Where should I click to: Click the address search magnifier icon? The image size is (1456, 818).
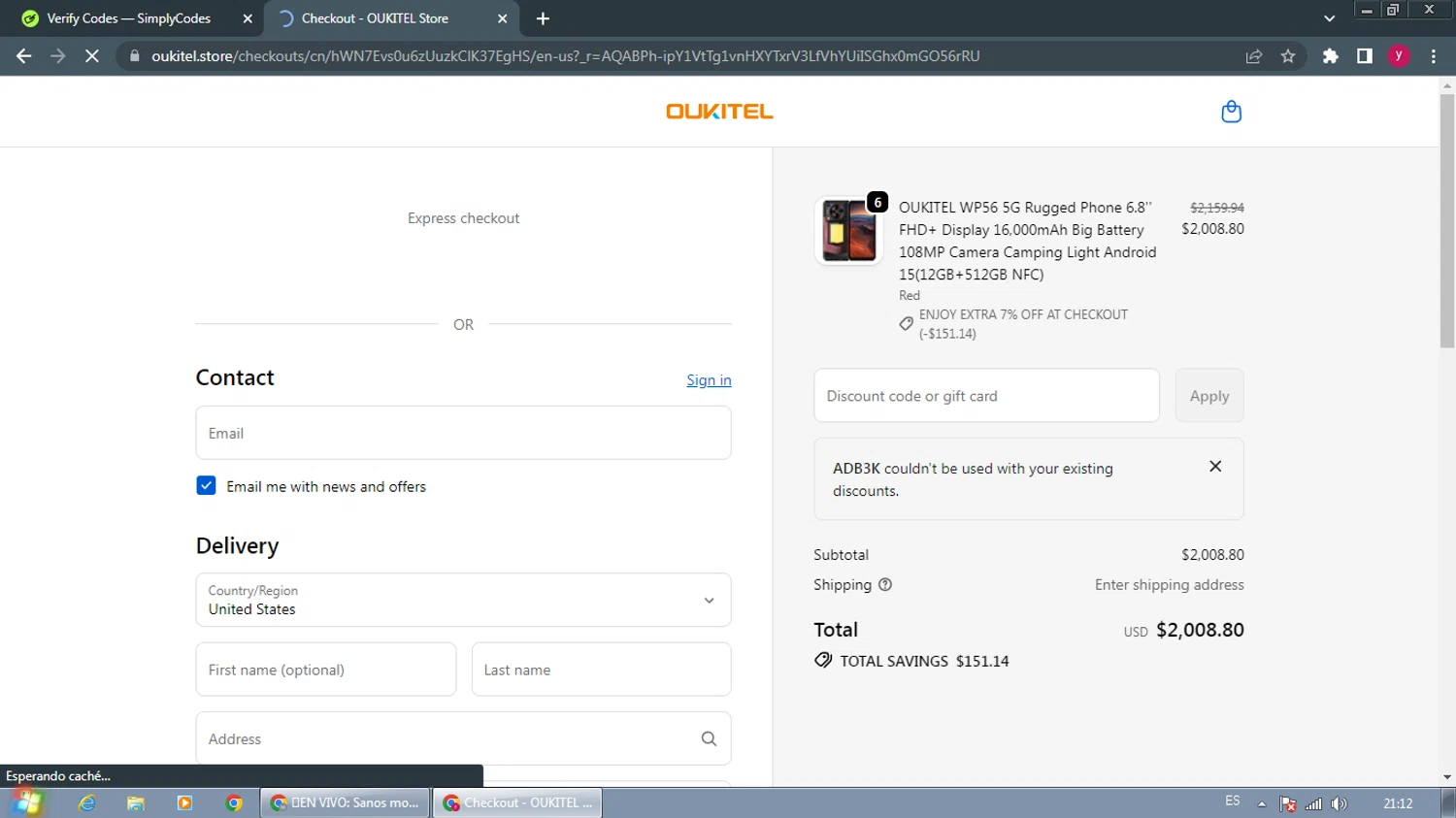tap(709, 738)
